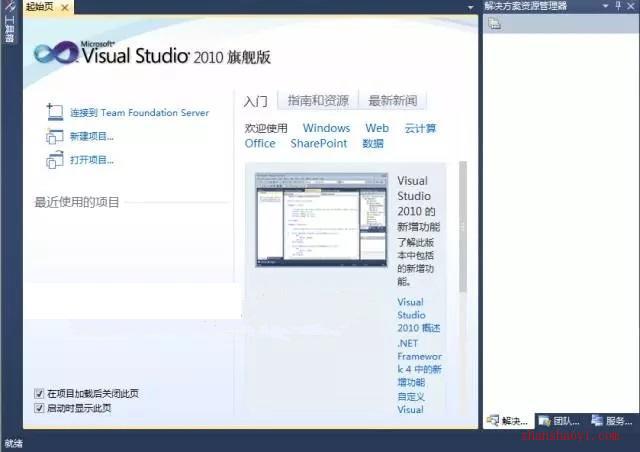Click the Connect to Team Foundation Server icon
640x452 pixels.
pos(55,111)
